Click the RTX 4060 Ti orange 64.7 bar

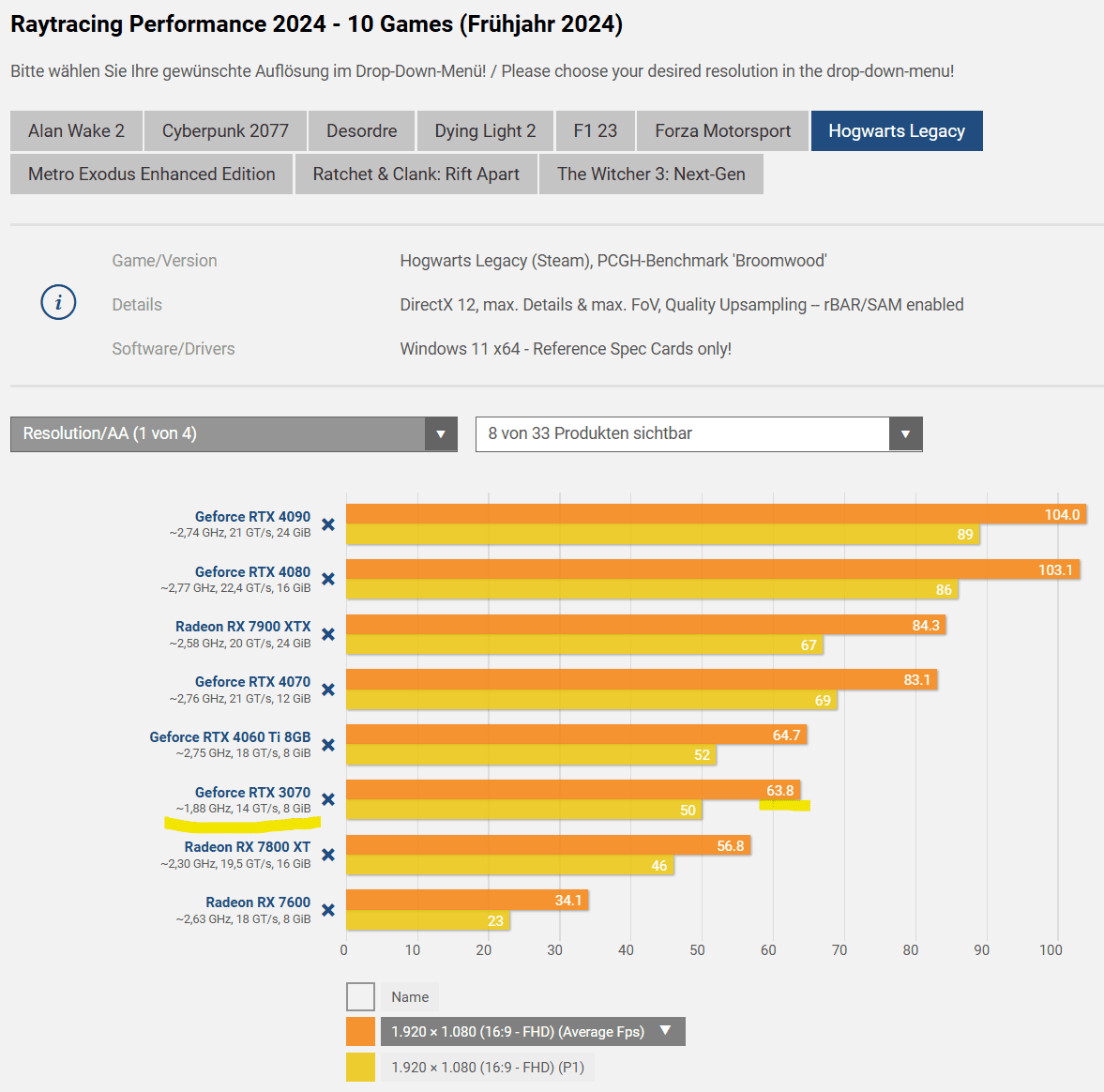[577, 736]
